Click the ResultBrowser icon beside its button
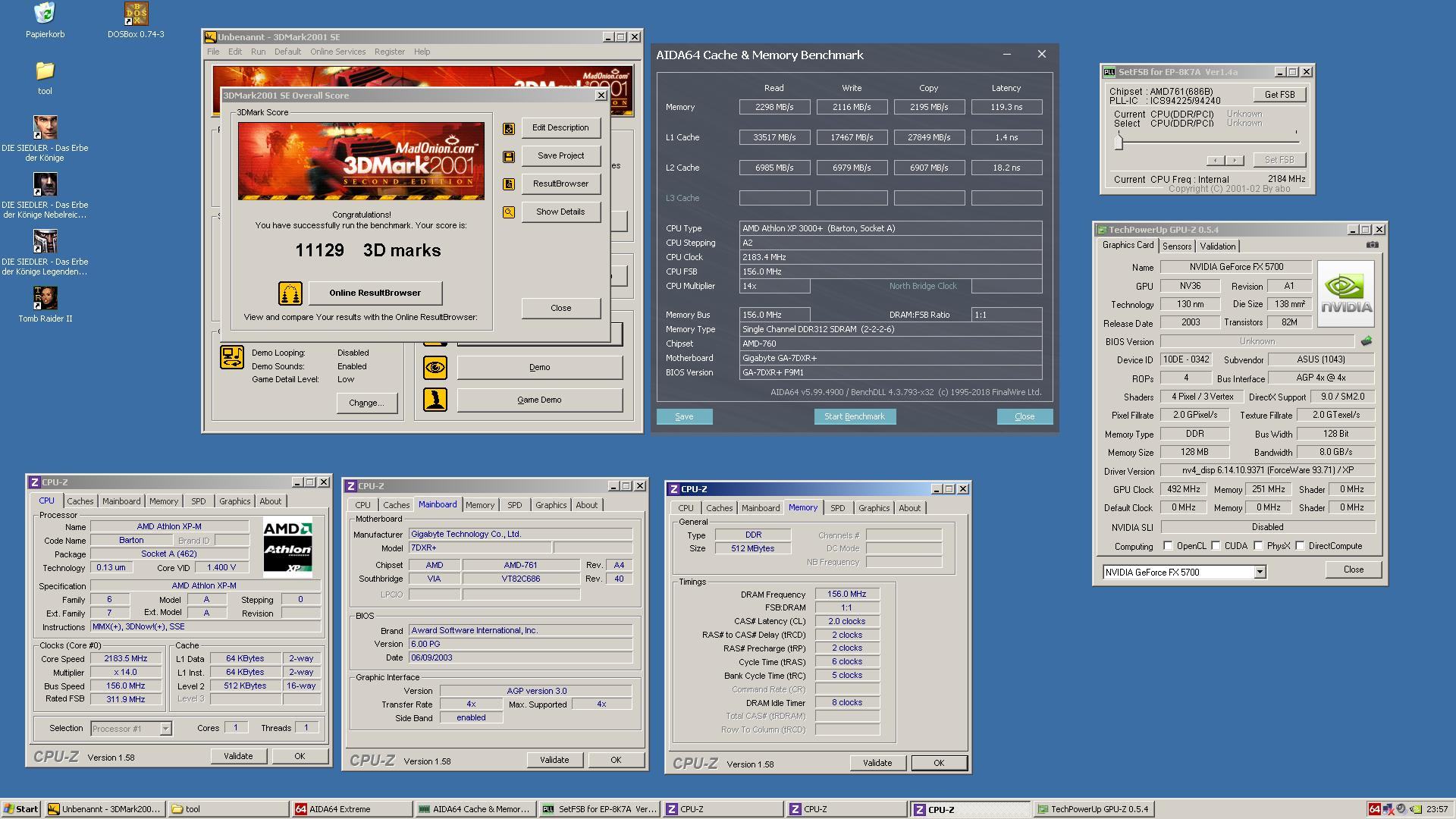Image resolution: width=1456 pixels, height=819 pixels. tap(509, 184)
